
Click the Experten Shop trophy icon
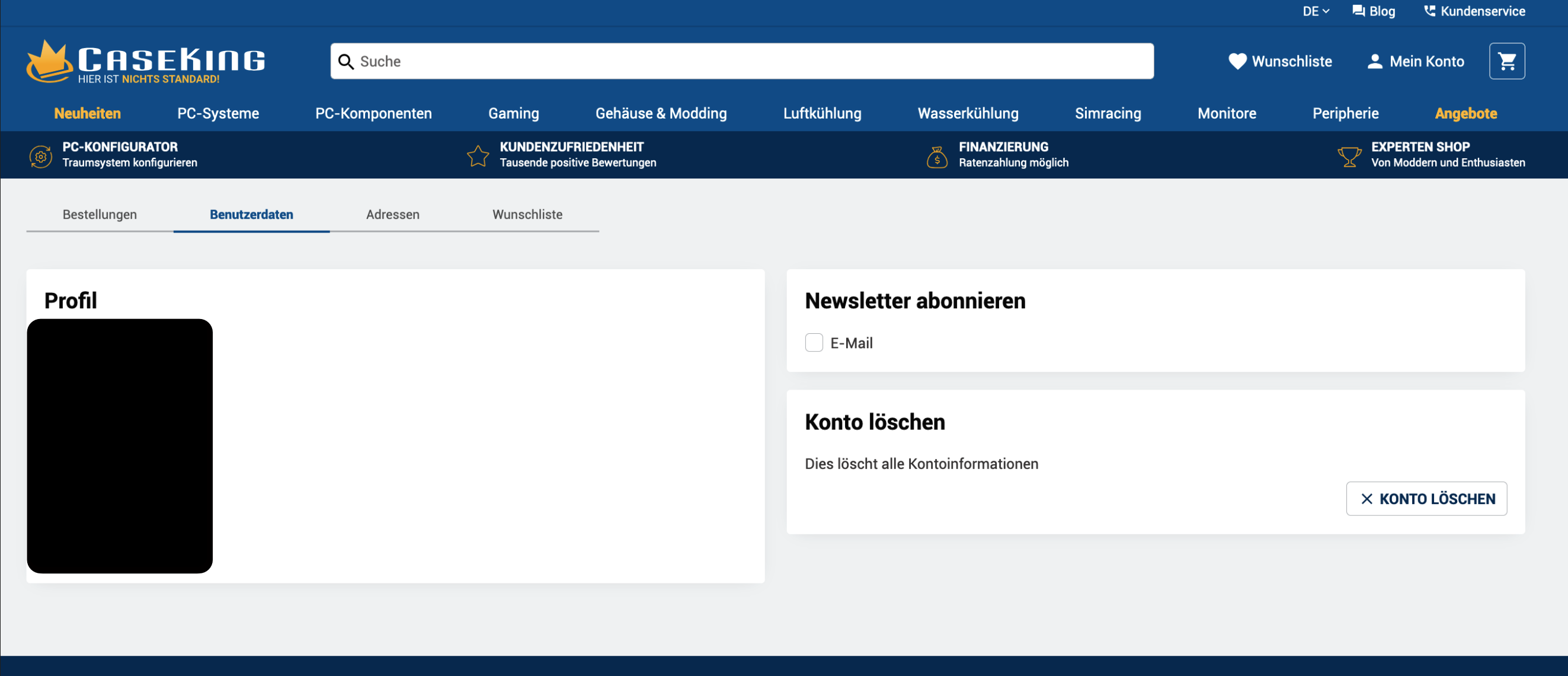coord(1349,157)
